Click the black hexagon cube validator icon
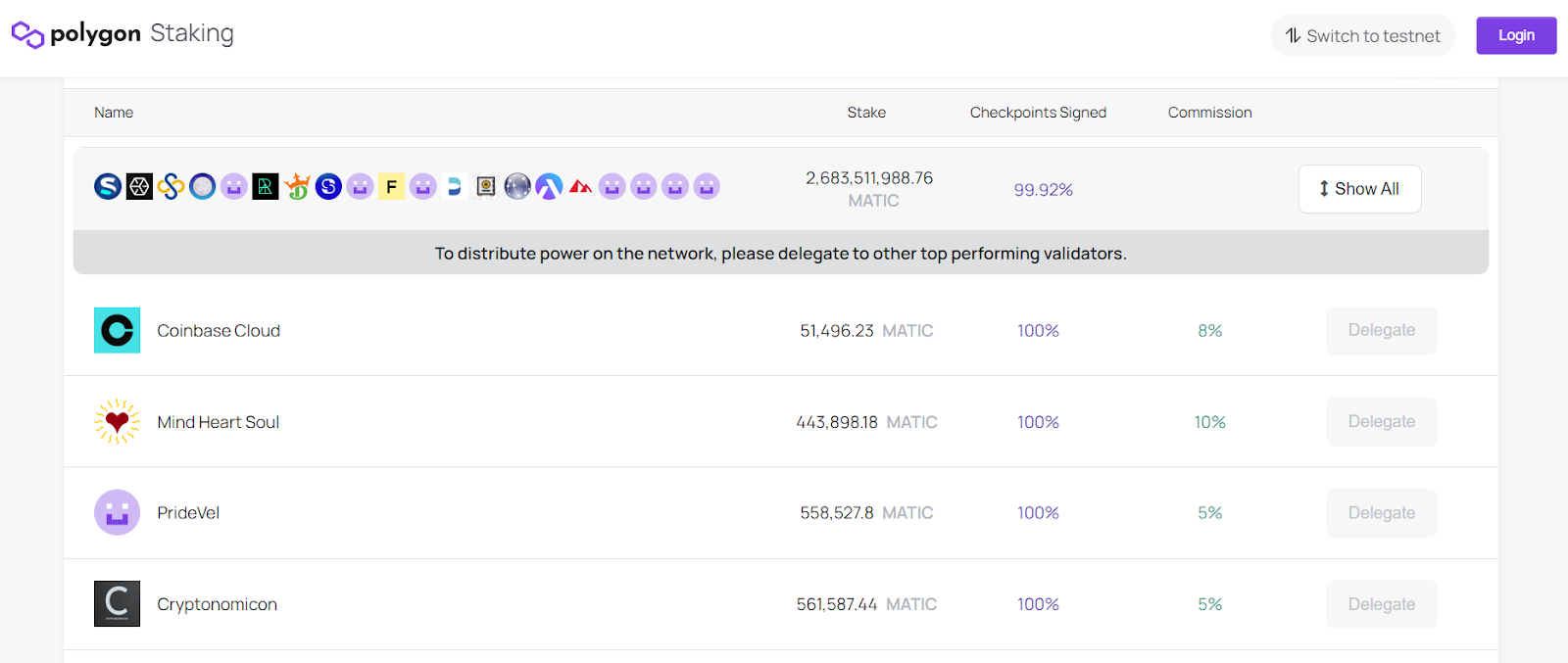Image resolution: width=1568 pixels, height=663 pixels. [140, 186]
